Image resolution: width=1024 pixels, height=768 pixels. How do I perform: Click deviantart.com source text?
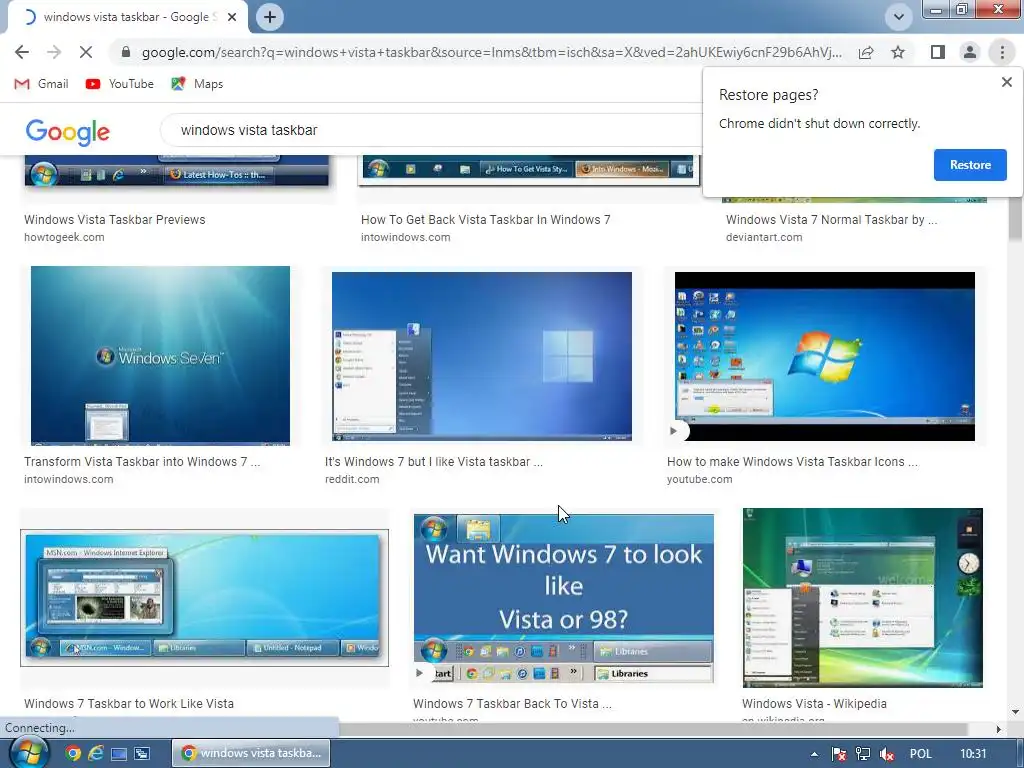764,237
